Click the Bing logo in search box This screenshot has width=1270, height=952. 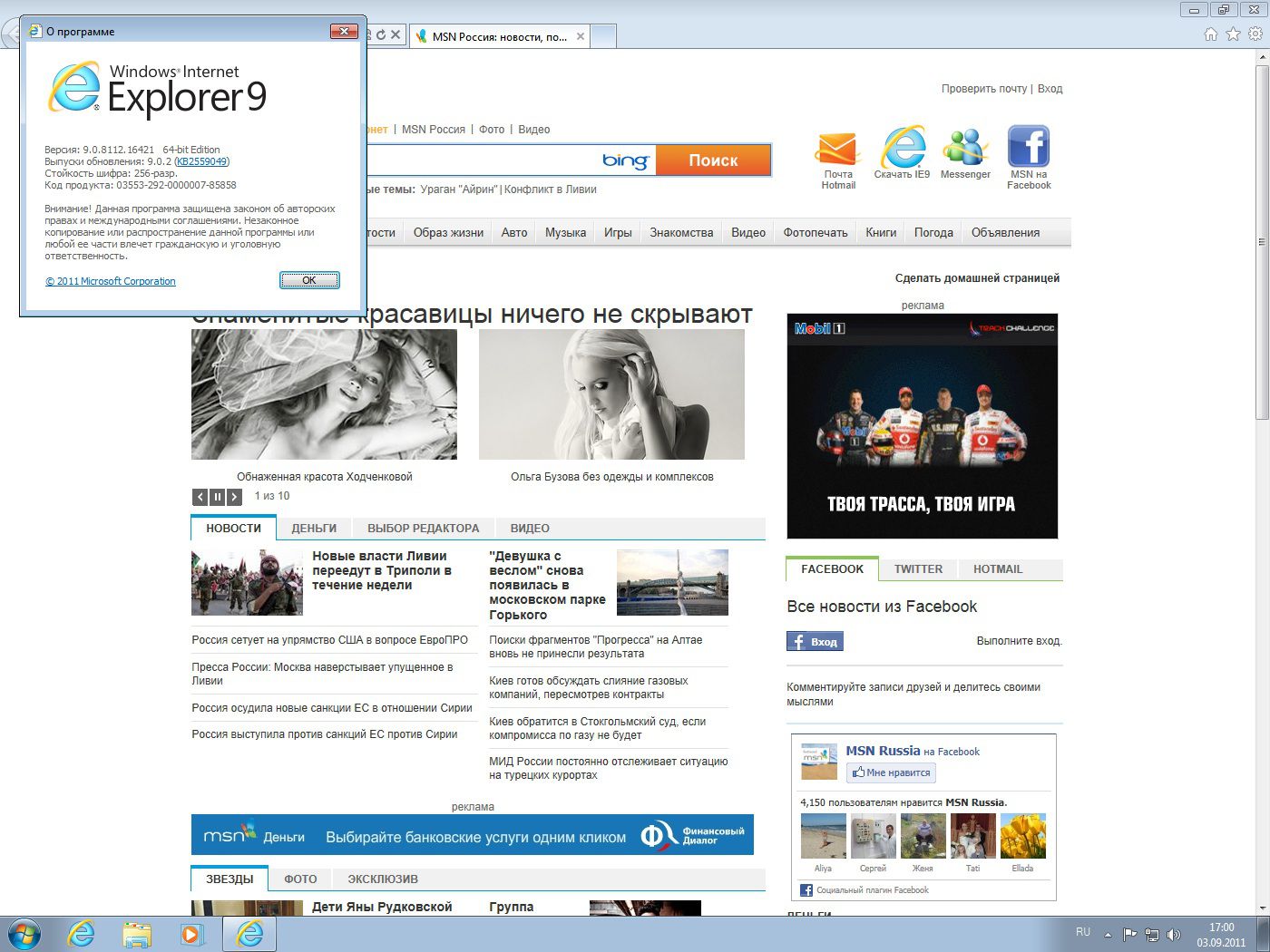point(625,160)
